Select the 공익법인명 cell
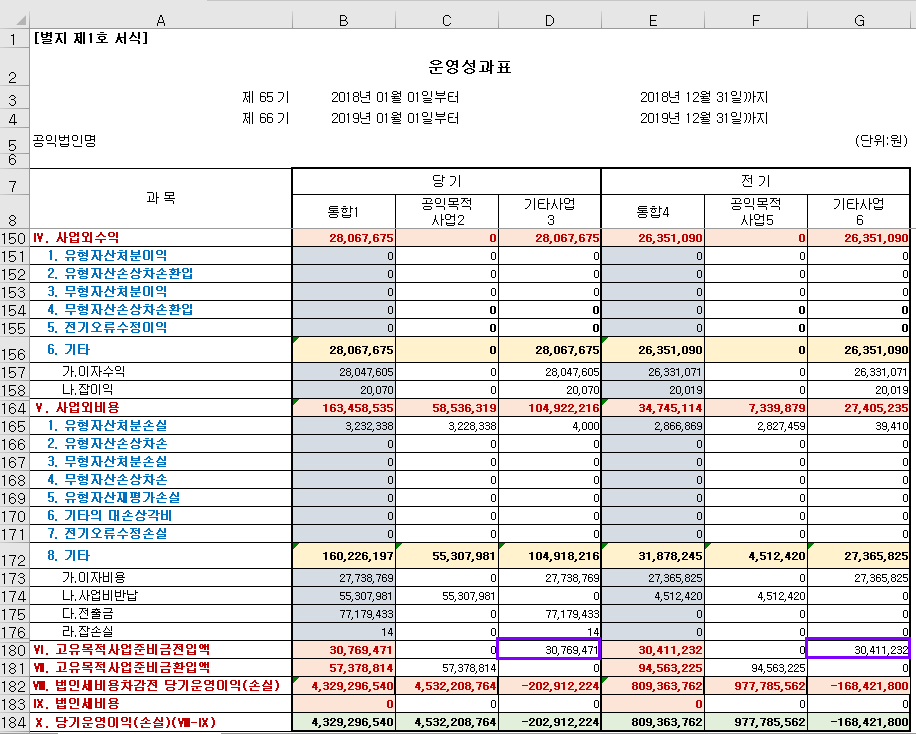916x734 pixels. (64, 141)
